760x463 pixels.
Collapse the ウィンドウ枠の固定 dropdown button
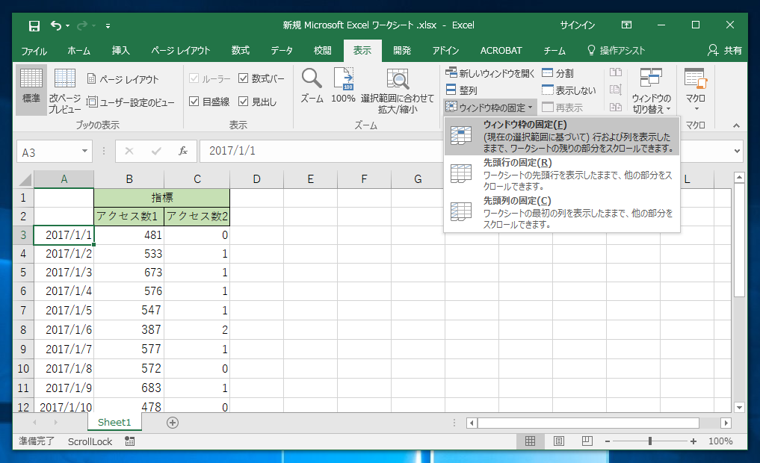coord(491,107)
